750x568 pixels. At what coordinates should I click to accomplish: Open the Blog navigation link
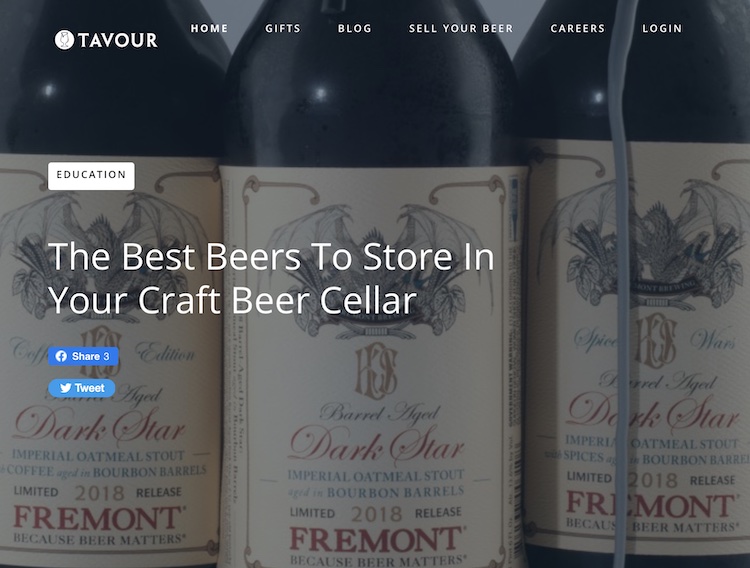pos(354,29)
